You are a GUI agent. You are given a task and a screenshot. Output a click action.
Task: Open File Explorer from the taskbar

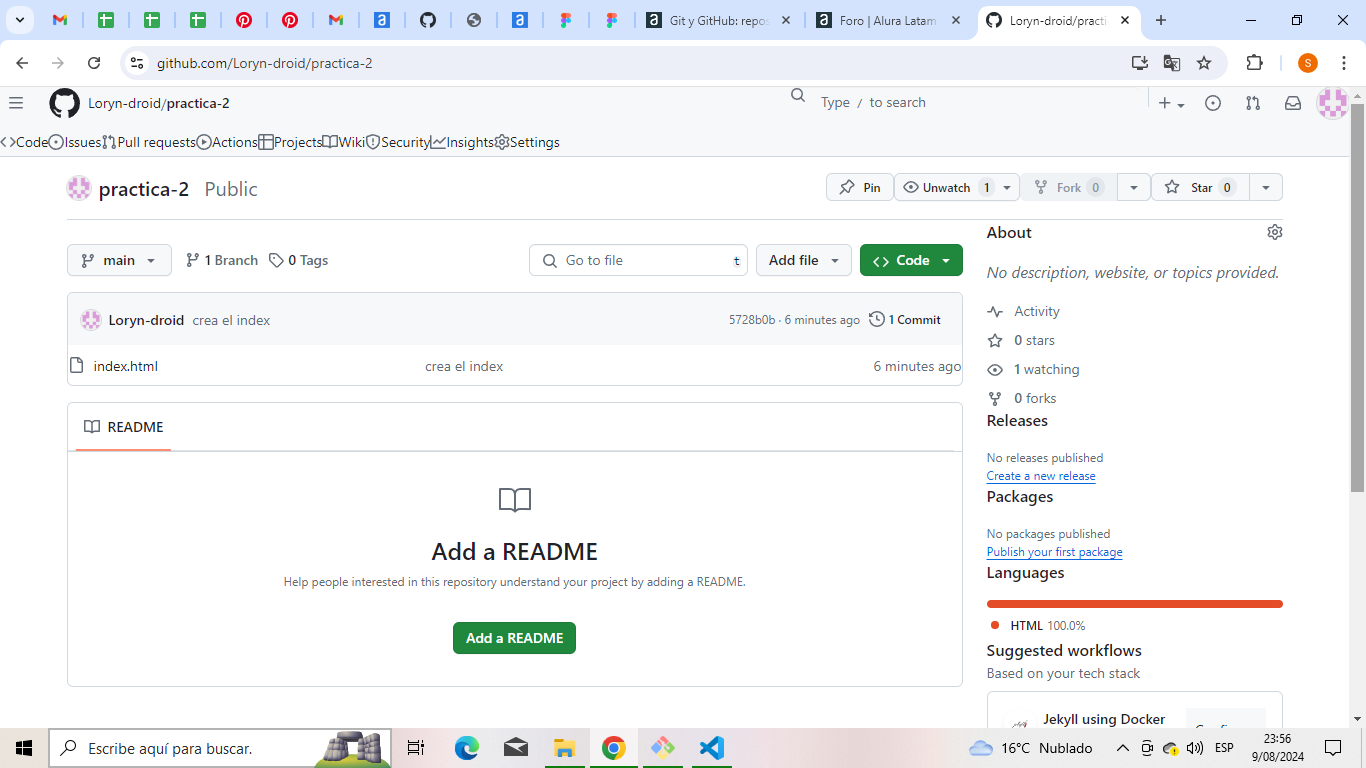click(x=565, y=748)
